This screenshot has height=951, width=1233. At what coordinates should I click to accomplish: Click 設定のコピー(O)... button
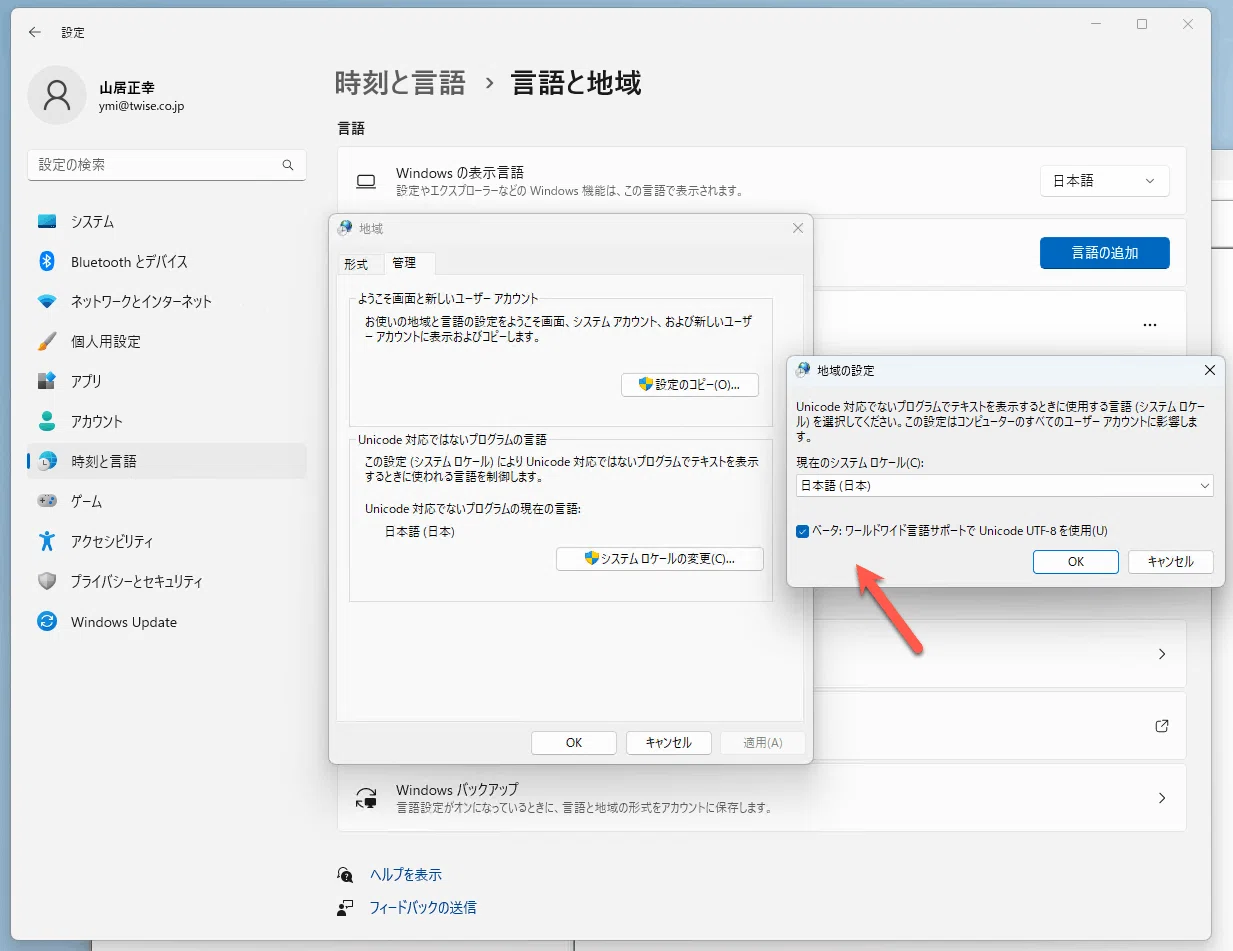(x=690, y=385)
